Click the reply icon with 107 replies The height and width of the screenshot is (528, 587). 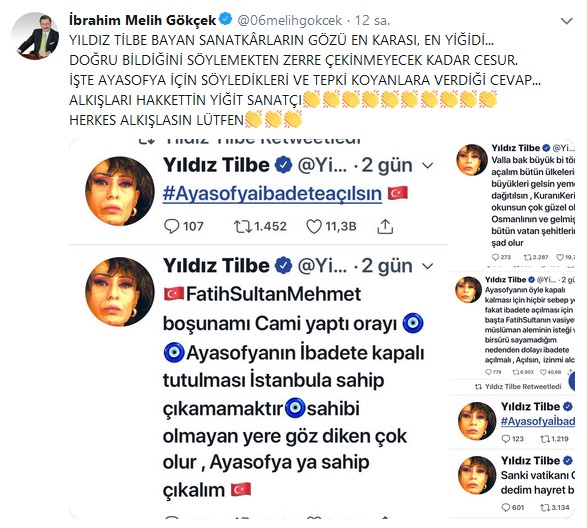(x=171, y=227)
